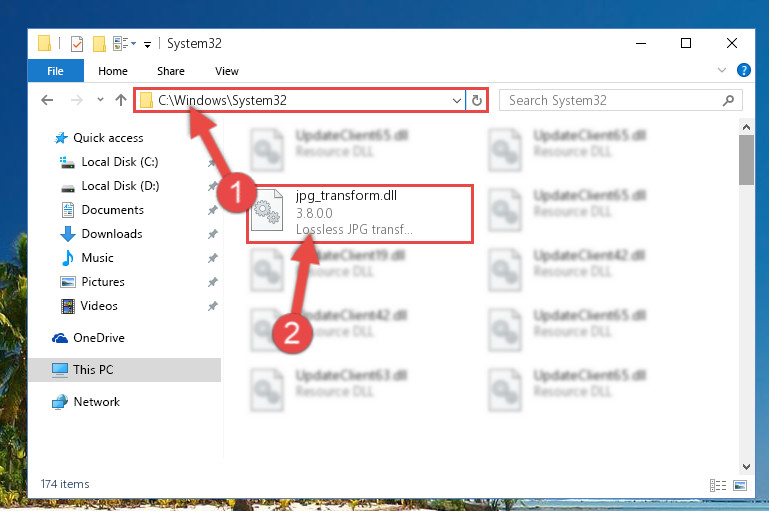The image size is (769, 511).
Task: Expand the address bar history dropdown
Action: (x=457, y=101)
